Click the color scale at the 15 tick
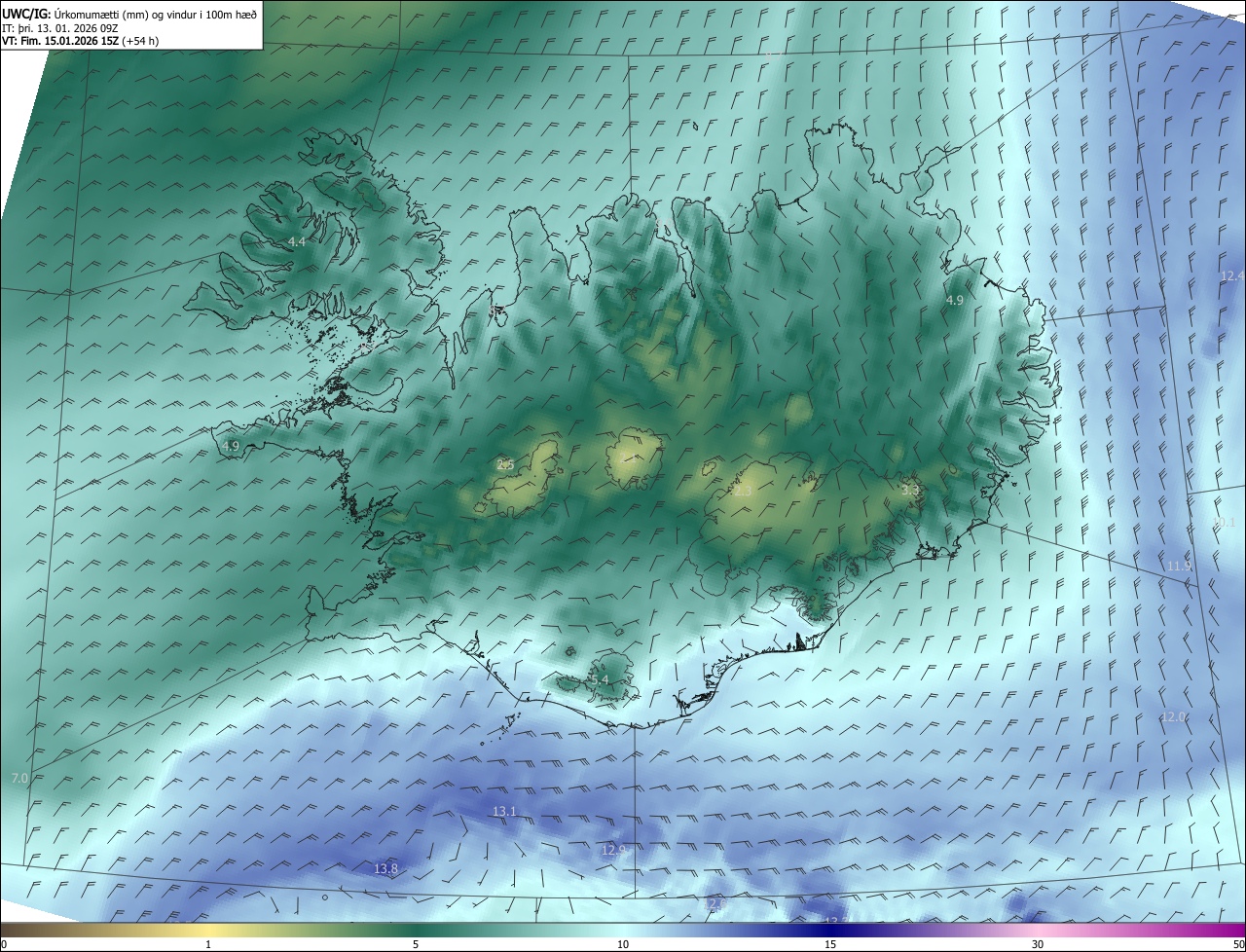 click(830, 944)
